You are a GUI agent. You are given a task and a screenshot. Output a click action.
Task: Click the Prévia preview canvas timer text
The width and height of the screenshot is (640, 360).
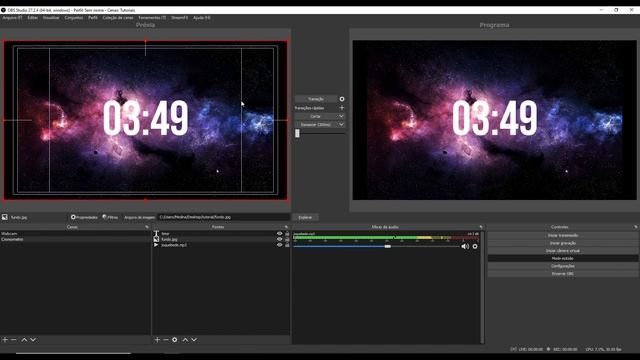(146, 118)
